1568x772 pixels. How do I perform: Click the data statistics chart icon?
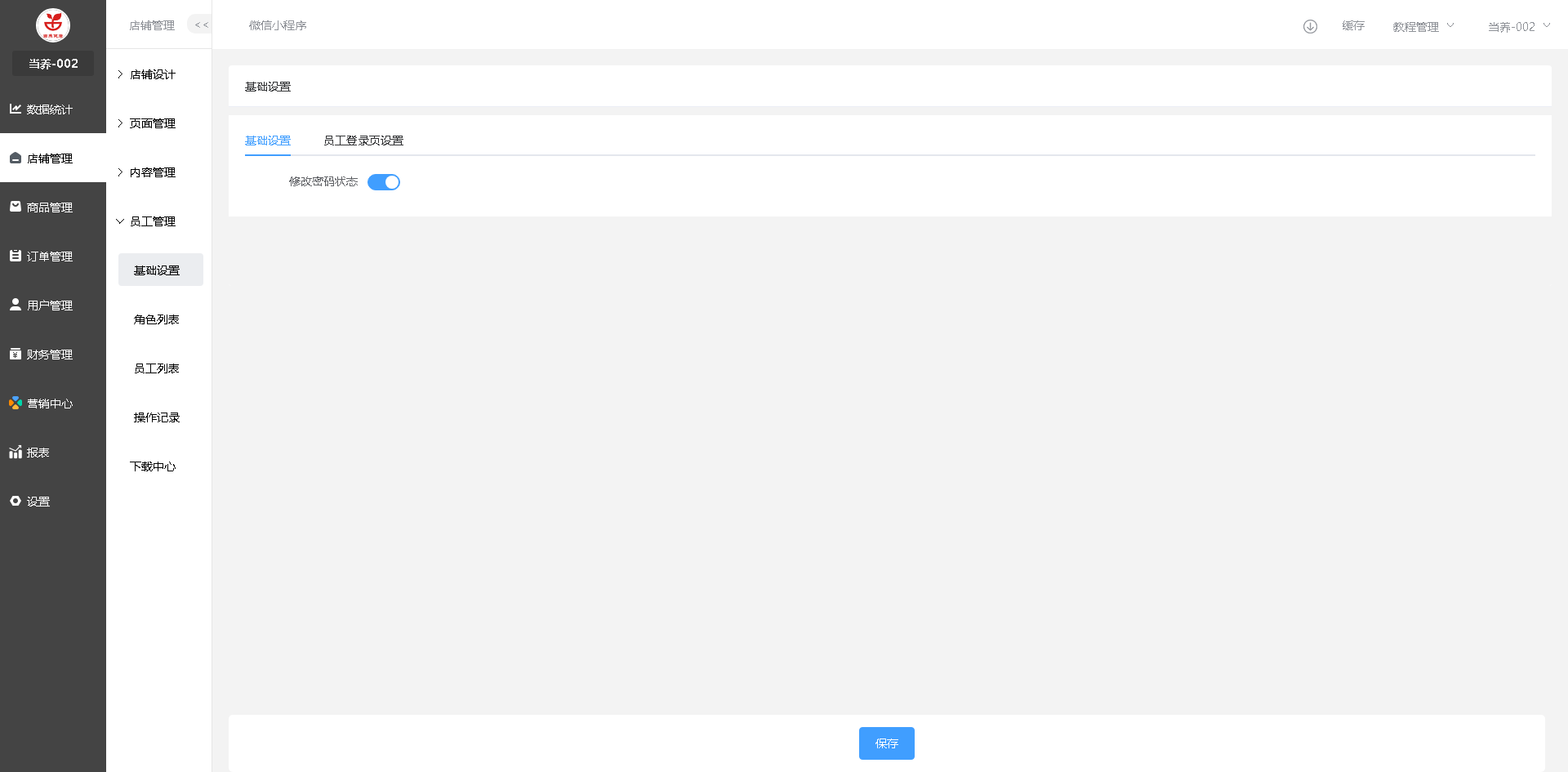[16, 109]
